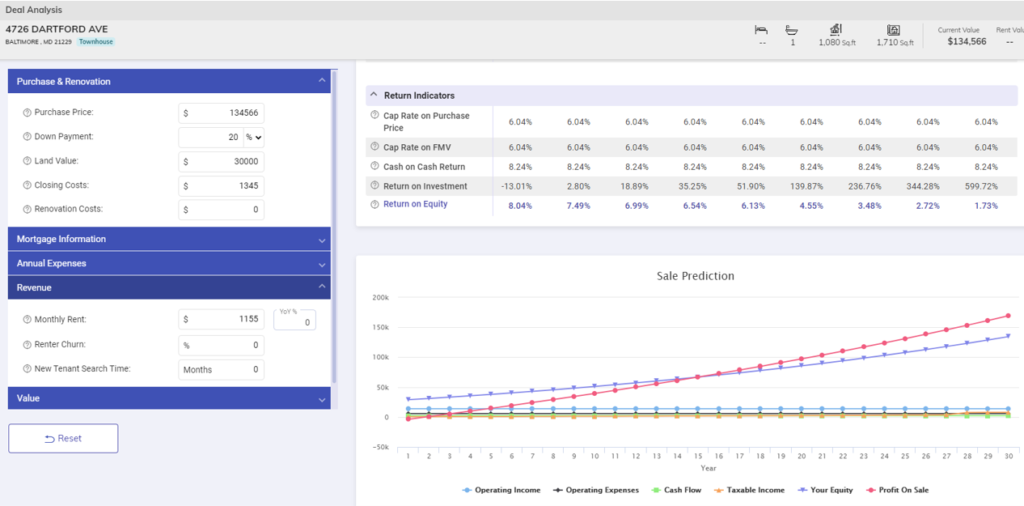
Task: Expand the Mortgage Information section
Action: pos(169,239)
